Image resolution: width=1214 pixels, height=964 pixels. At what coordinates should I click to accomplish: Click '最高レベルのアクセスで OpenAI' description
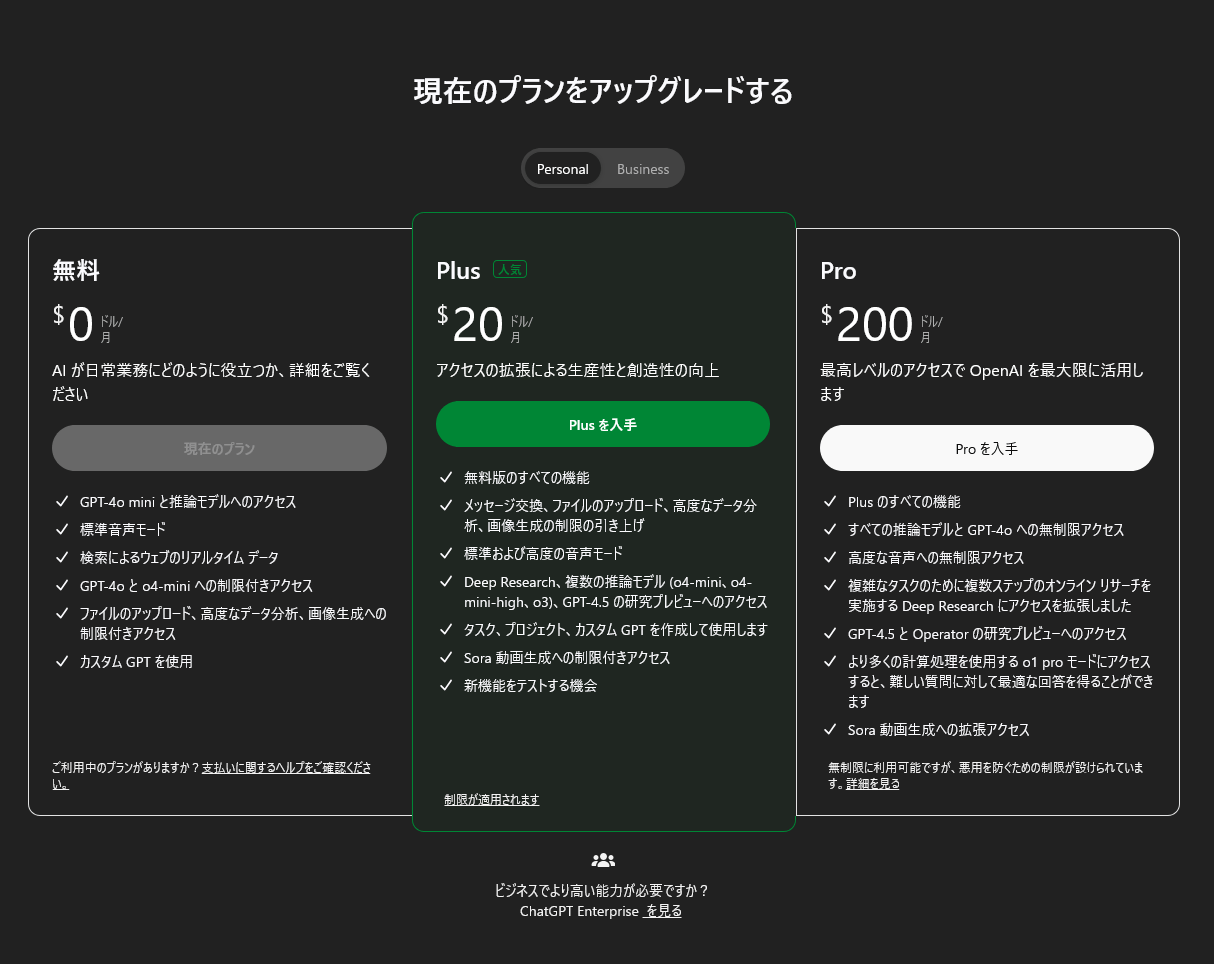pyautogui.click(x=982, y=382)
